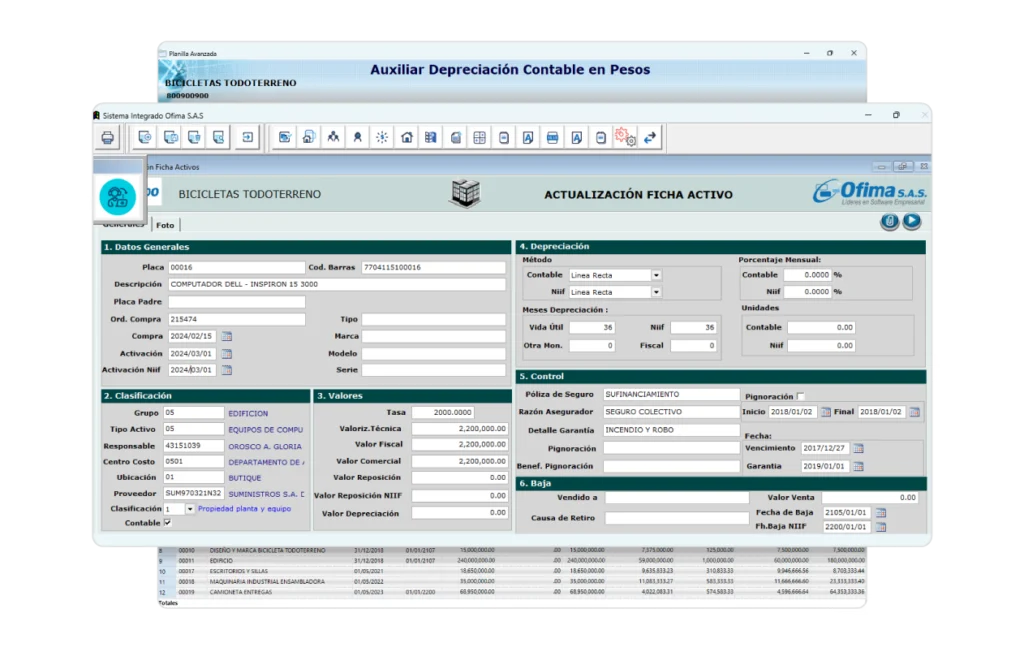Open calendar next to Final date
This screenshot has height=656, width=1024.
(914, 412)
